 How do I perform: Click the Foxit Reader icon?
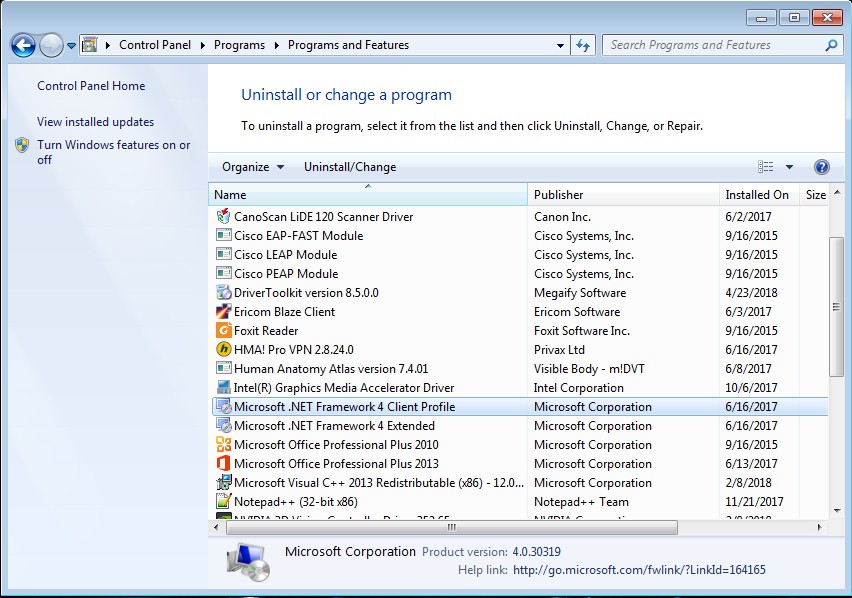click(223, 330)
